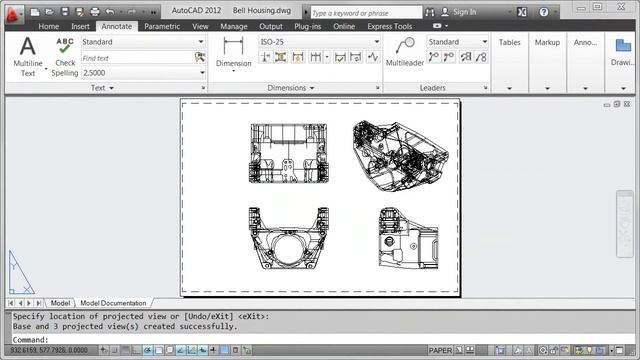
Task: Toggle PAPER space button in status bar
Action: pyautogui.click(x=440, y=350)
